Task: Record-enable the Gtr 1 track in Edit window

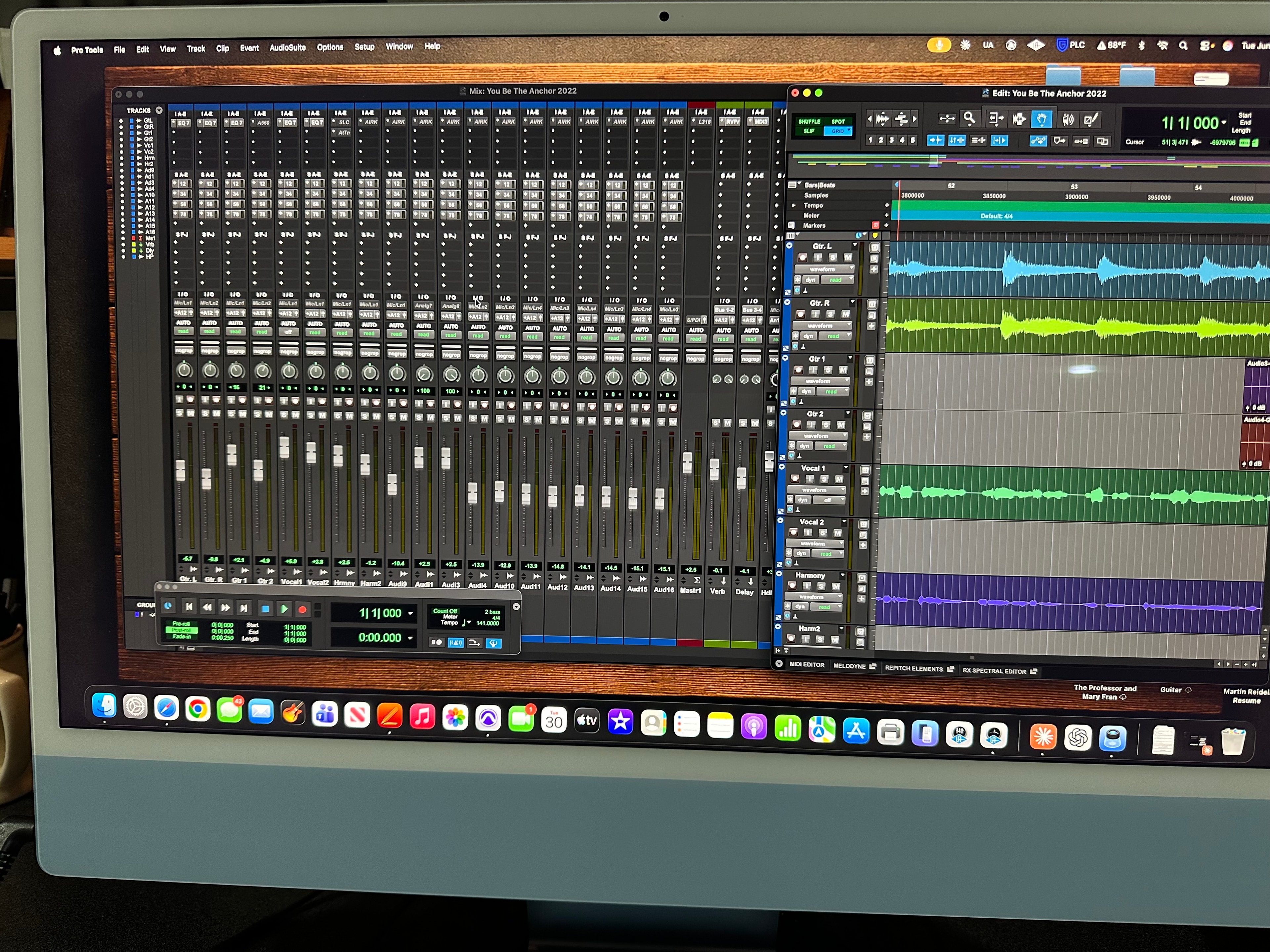Action: coord(798,370)
